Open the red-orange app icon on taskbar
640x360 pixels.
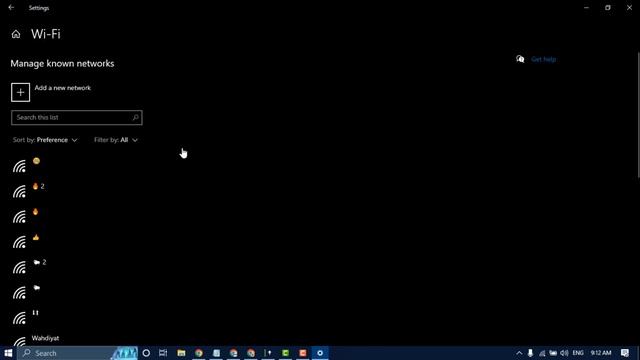(303, 353)
